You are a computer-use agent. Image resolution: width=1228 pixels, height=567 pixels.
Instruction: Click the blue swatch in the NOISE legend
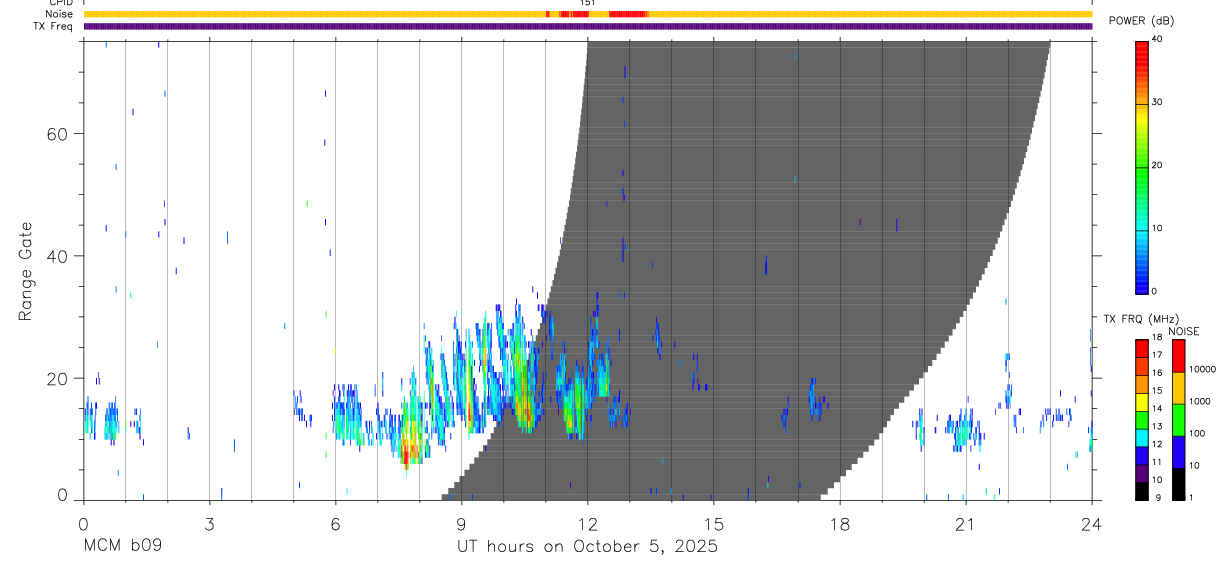(x=1178, y=452)
